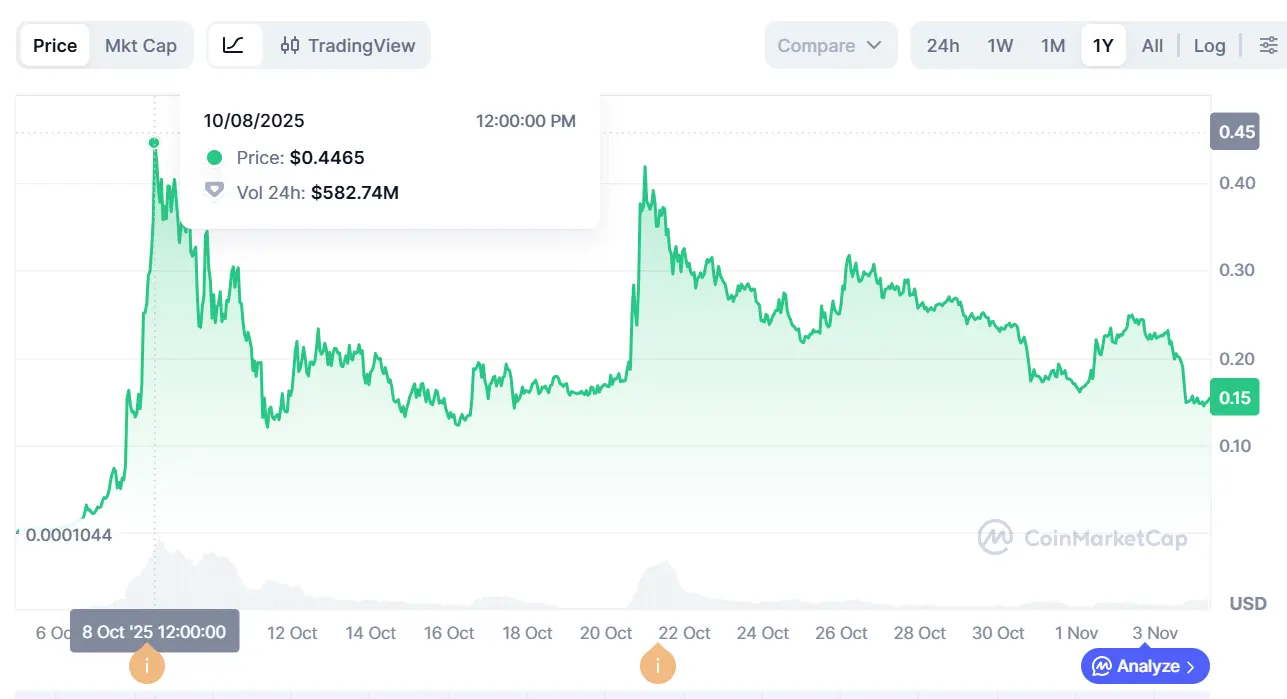
Task: Show the All time range
Action: [x=1152, y=46]
